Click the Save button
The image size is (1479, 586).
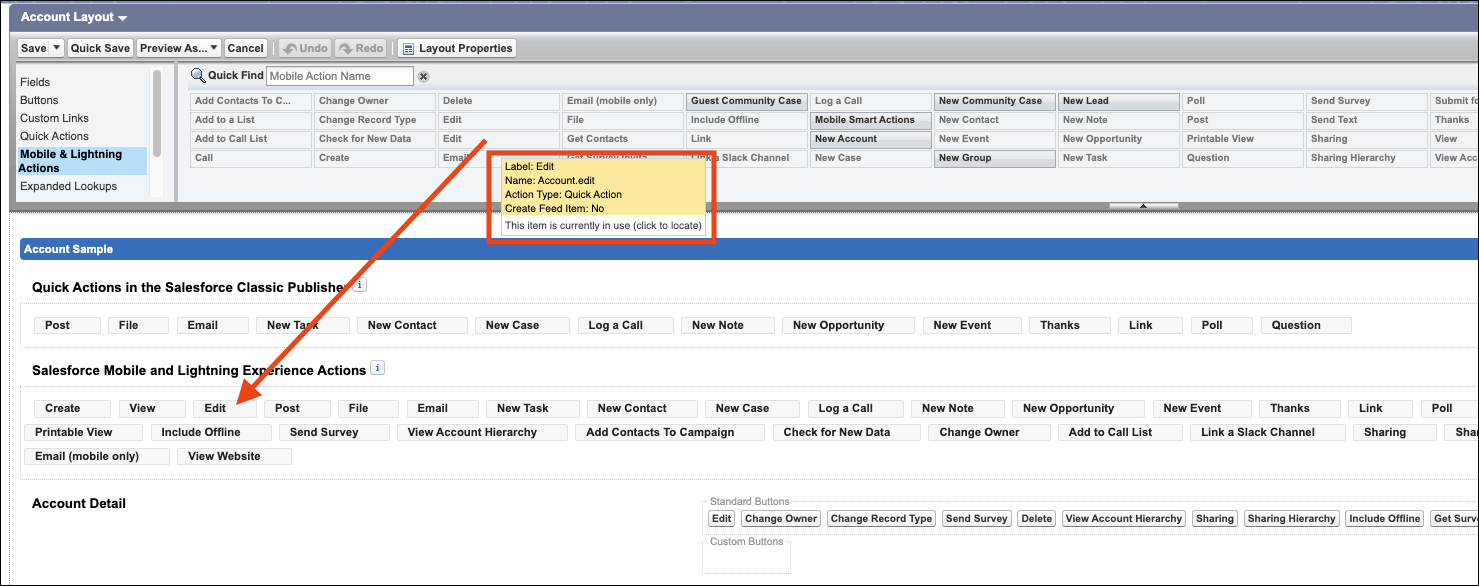tap(34, 48)
